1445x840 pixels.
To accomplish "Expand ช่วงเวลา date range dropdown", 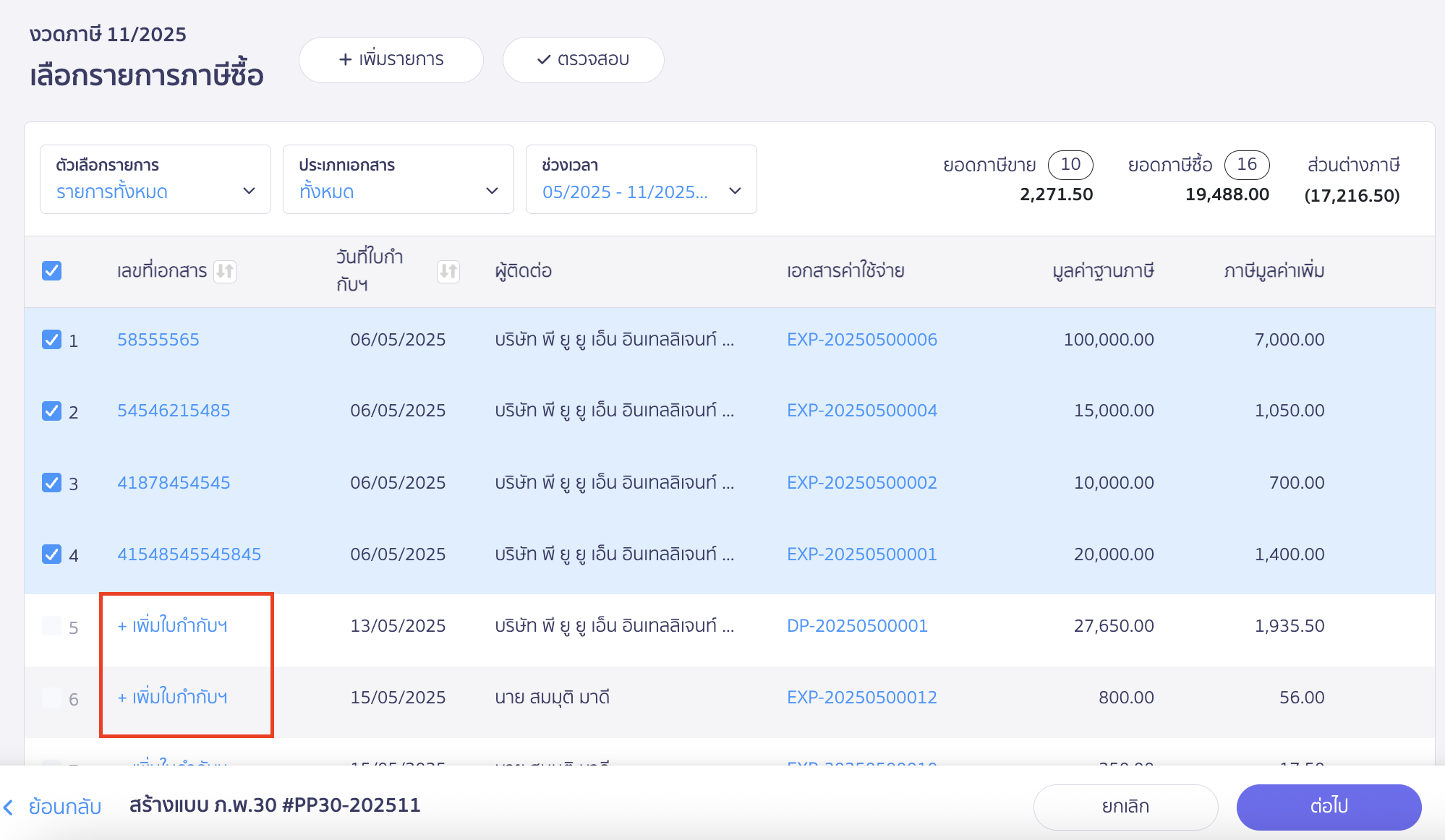I will 641,179.
